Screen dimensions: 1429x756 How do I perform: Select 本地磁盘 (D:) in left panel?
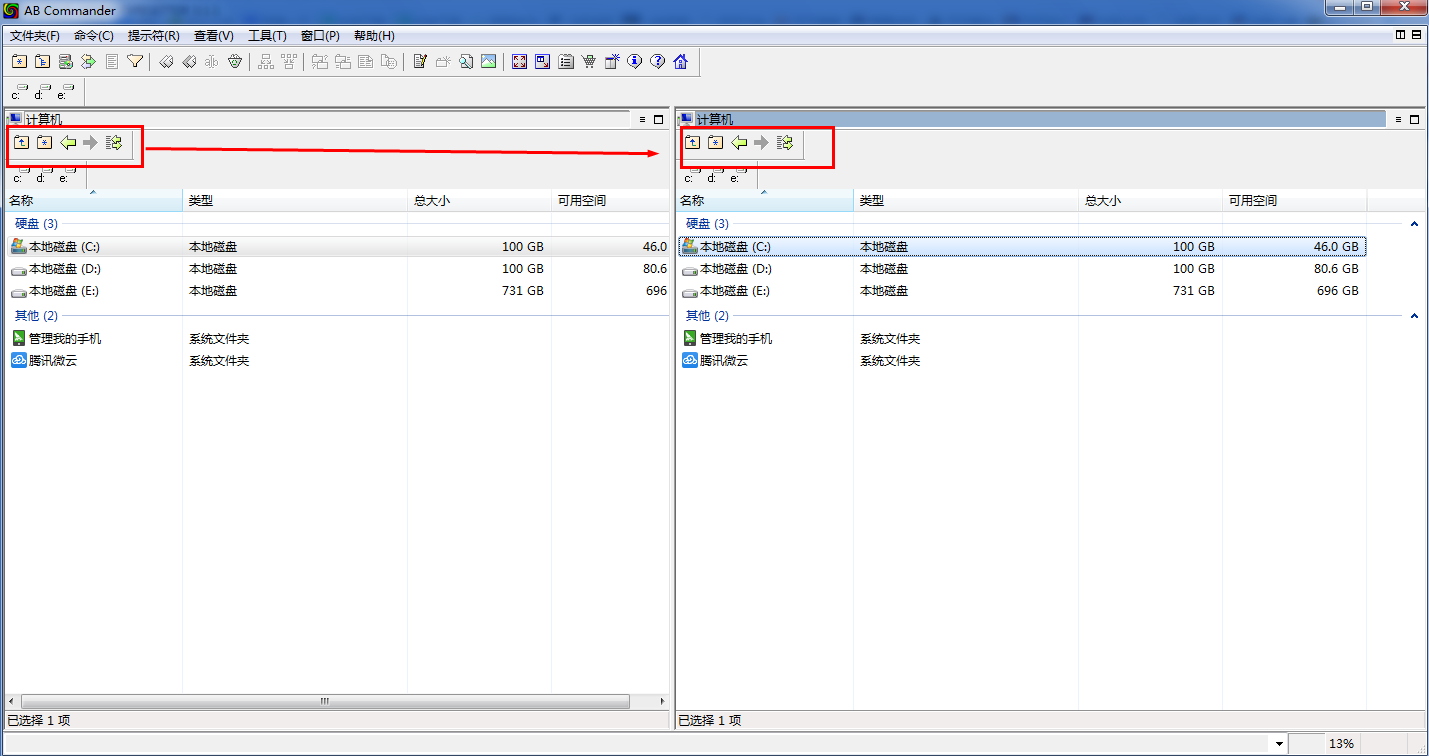click(336, 269)
